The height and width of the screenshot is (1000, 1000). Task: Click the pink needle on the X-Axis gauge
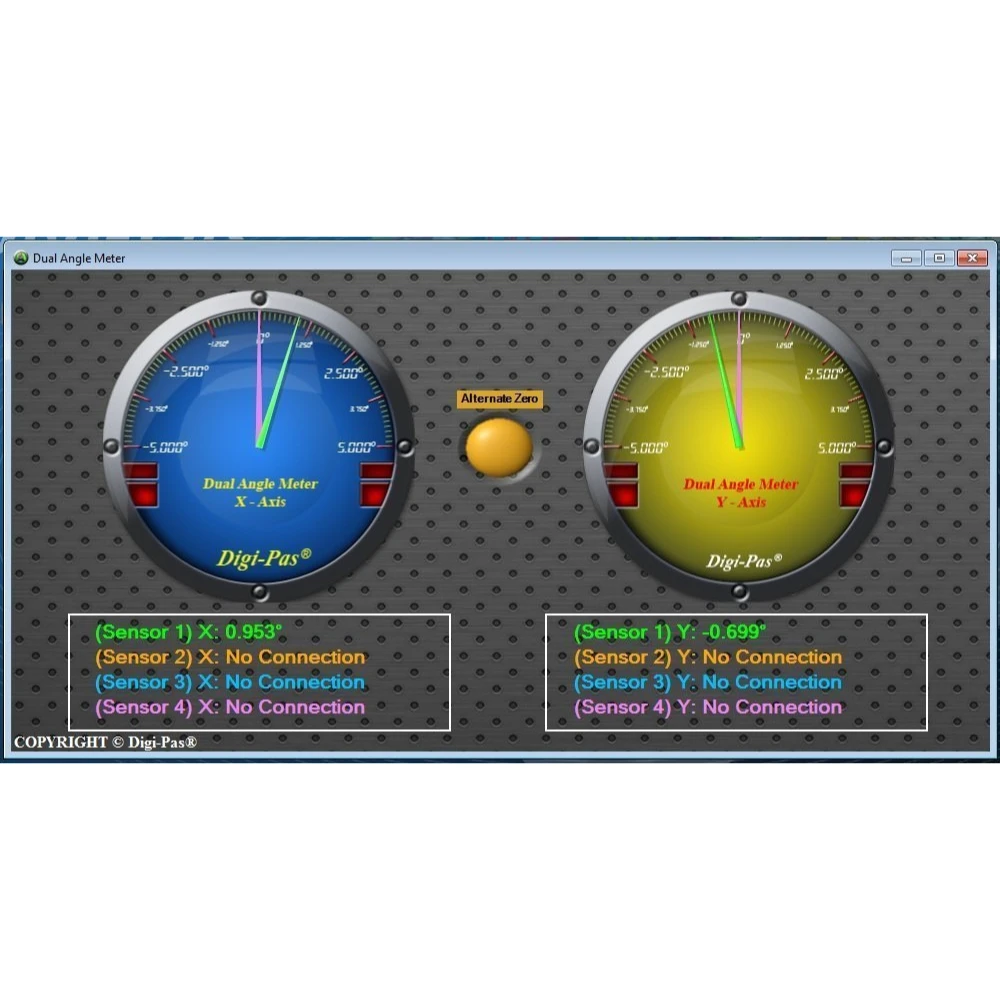coord(260,379)
